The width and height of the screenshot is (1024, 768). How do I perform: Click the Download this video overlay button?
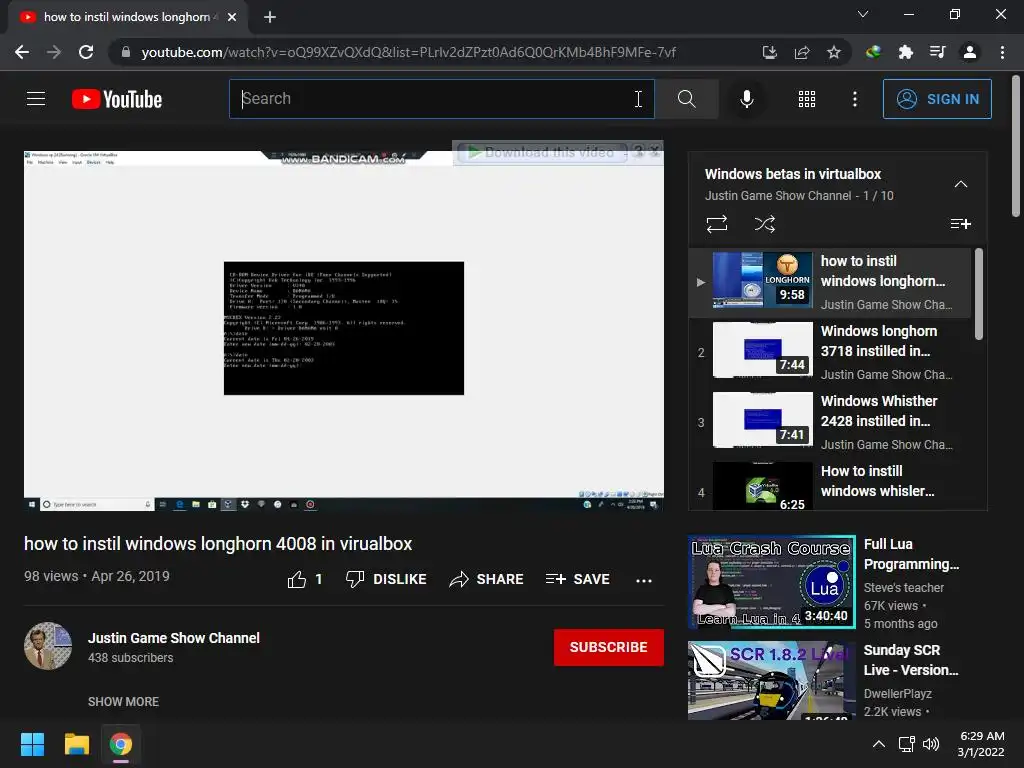541,152
